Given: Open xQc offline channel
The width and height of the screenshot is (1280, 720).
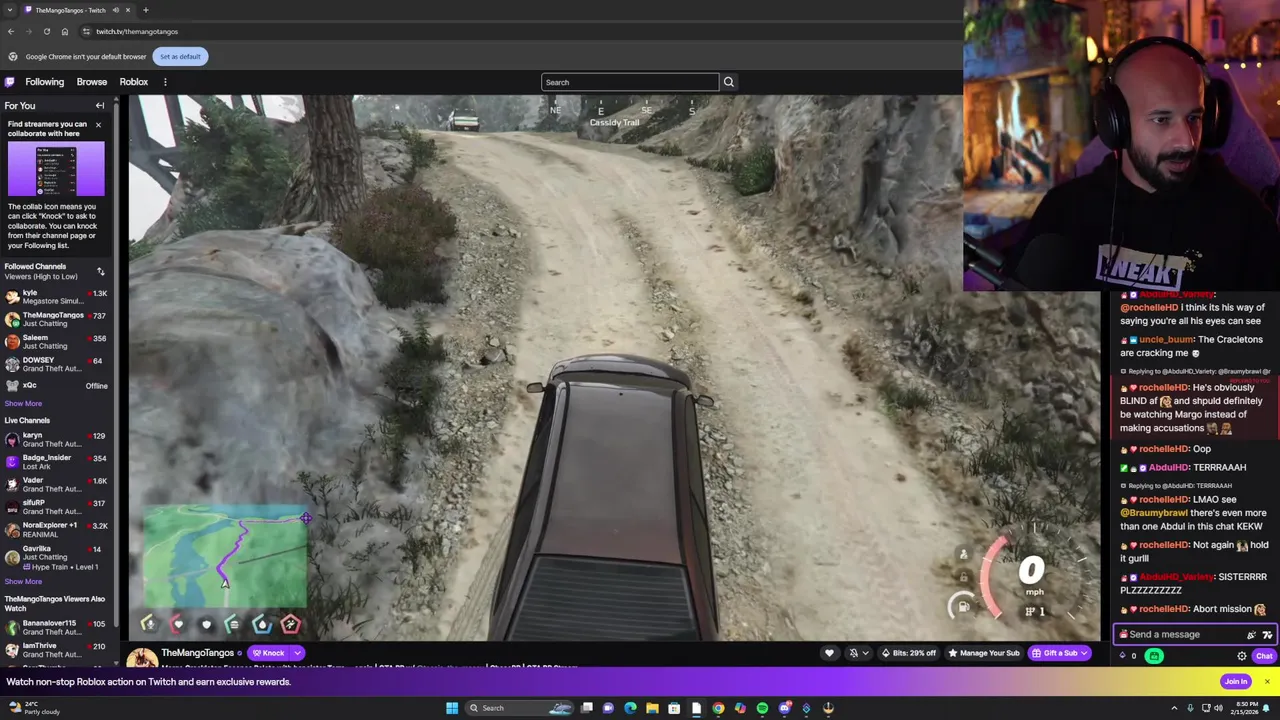Looking at the screenshot, I should (55, 386).
